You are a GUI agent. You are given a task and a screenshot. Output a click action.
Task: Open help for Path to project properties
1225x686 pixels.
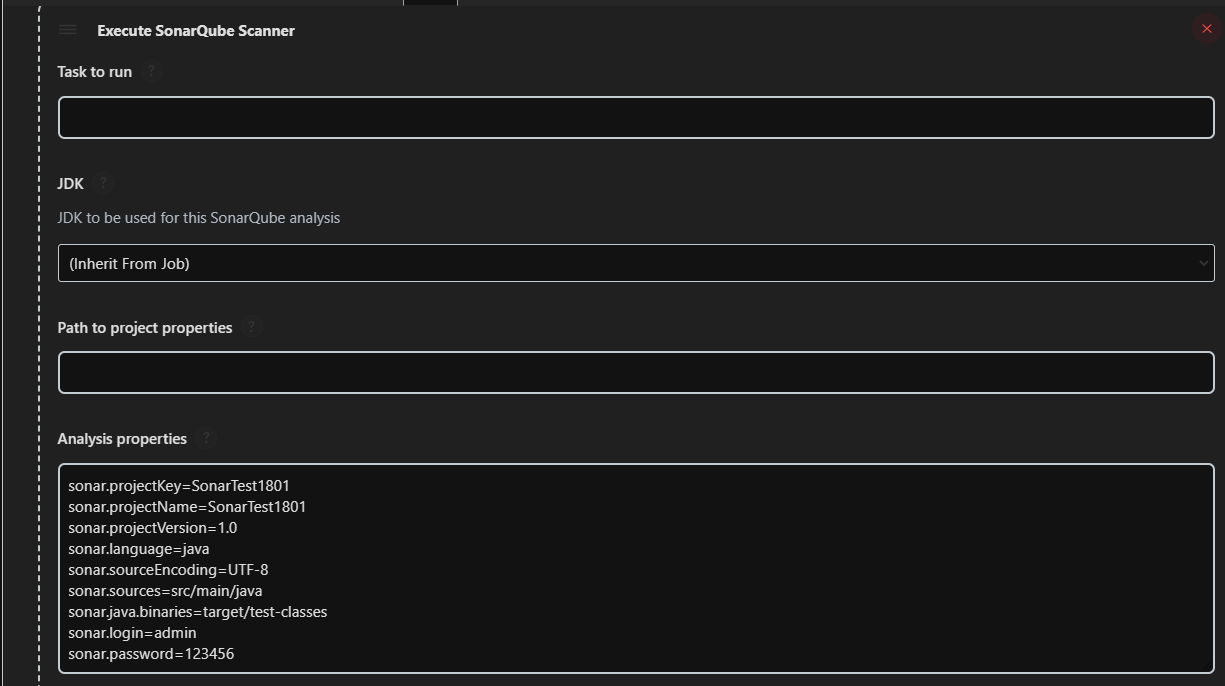(x=252, y=327)
